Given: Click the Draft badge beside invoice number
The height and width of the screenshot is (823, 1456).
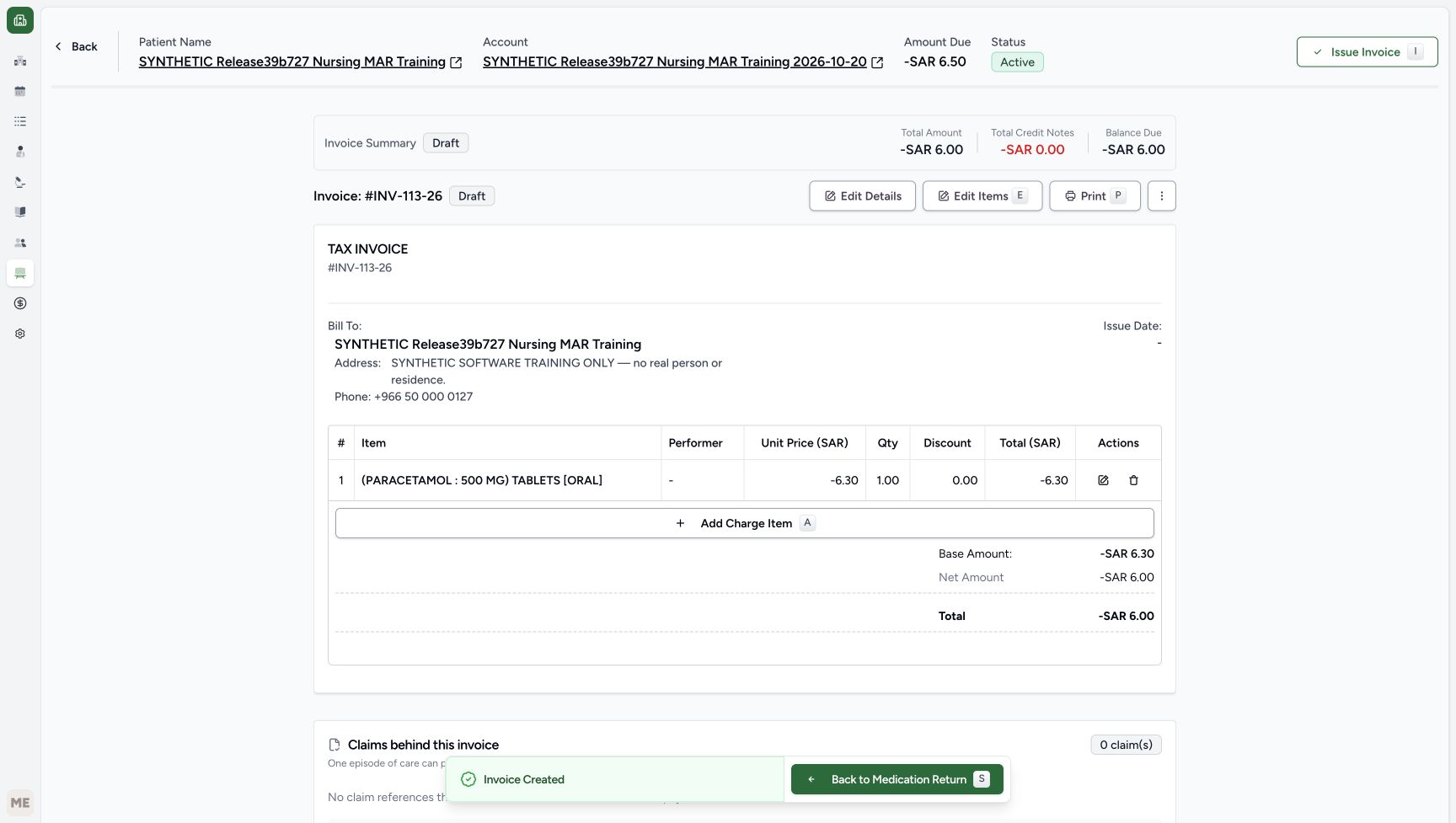Looking at the screenshot, I should 472,196.
